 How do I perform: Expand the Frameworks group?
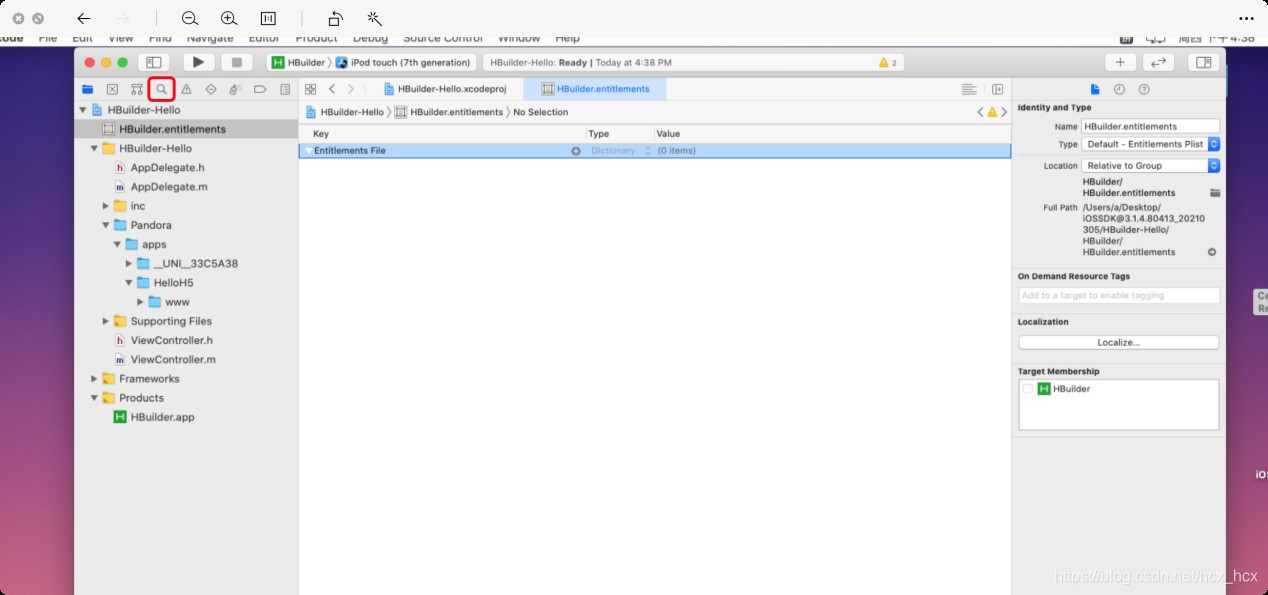pos(95,379)
